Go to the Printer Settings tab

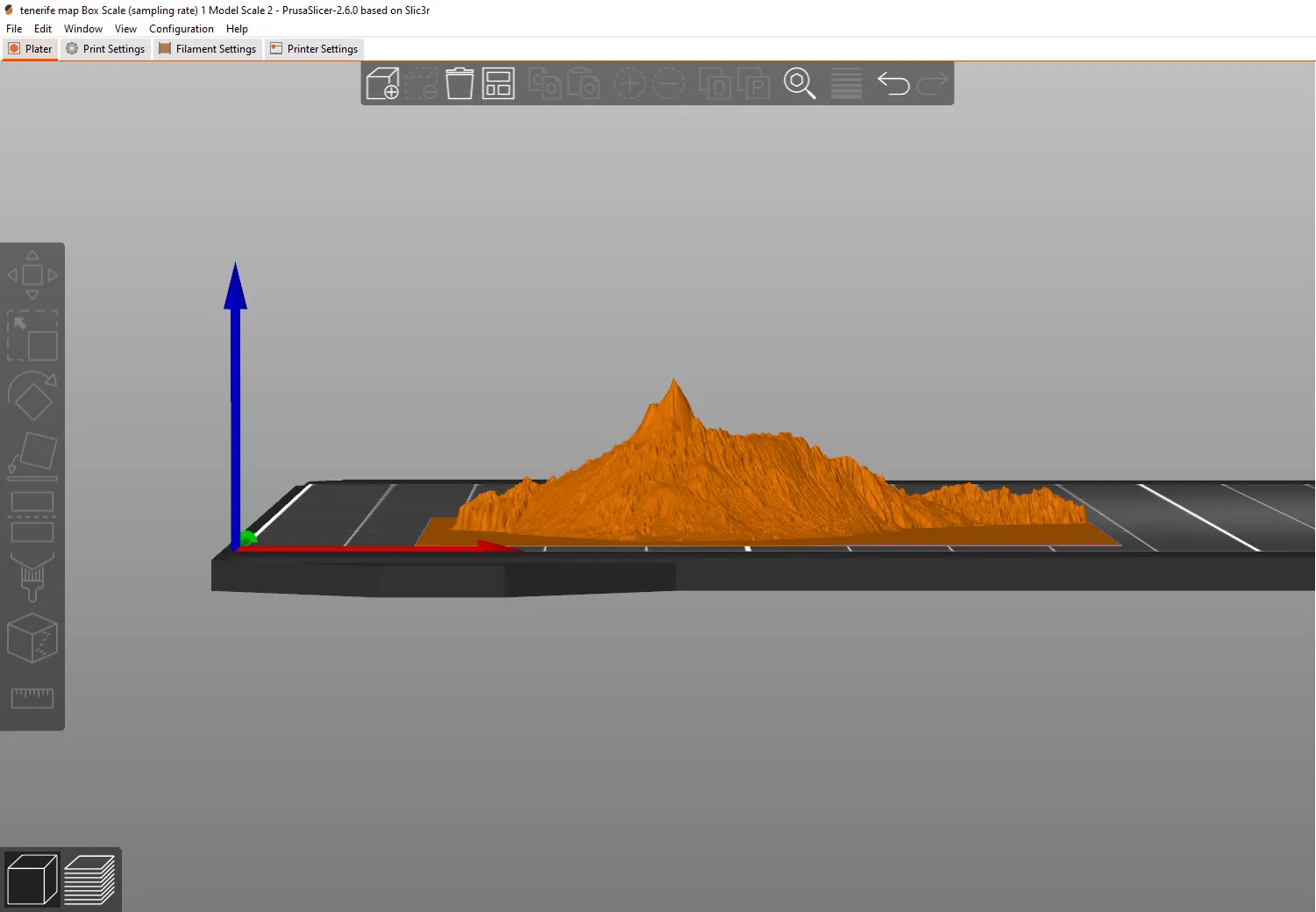315,49
